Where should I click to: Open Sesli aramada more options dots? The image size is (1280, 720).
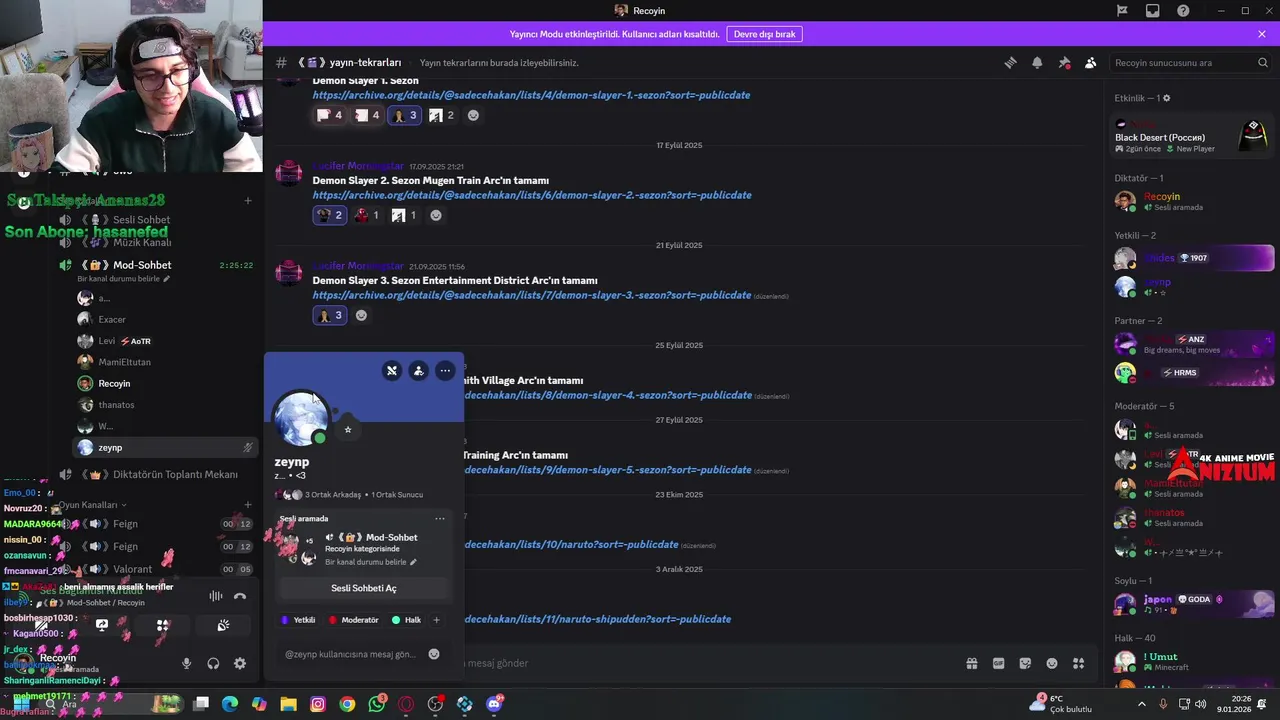point(439,519)
